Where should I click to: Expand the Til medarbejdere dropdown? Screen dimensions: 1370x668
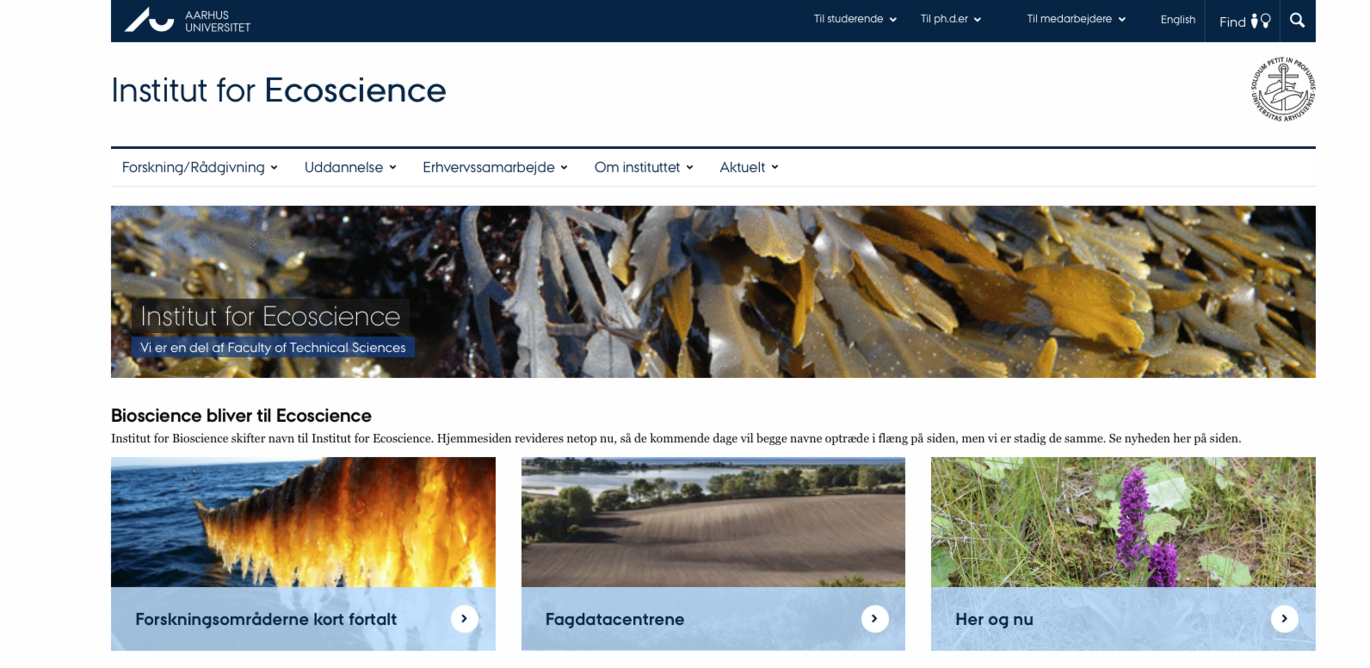coord(1074,18)
